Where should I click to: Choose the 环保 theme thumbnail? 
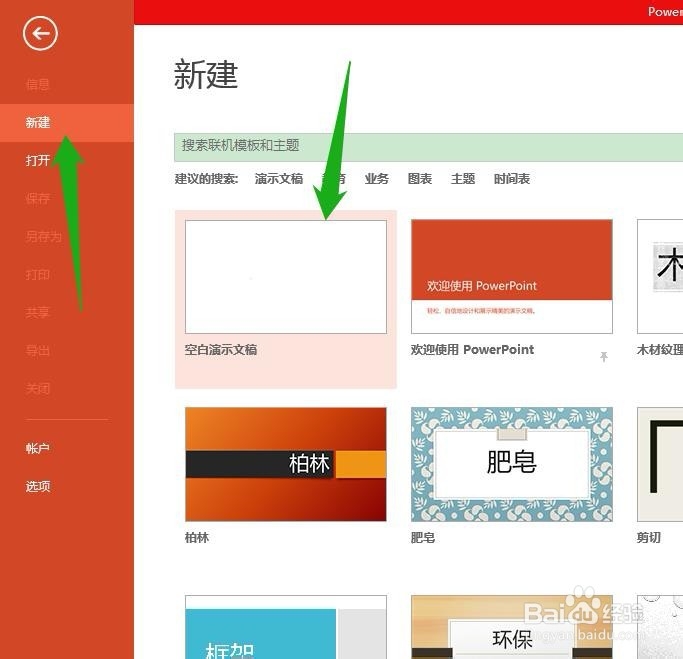coord(512,627)
